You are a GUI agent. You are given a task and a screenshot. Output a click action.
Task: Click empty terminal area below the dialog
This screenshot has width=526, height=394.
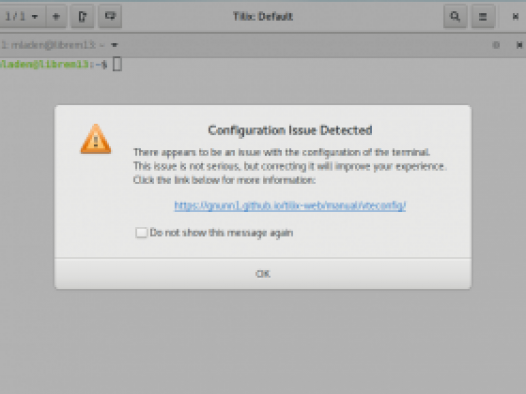point(263,339)
